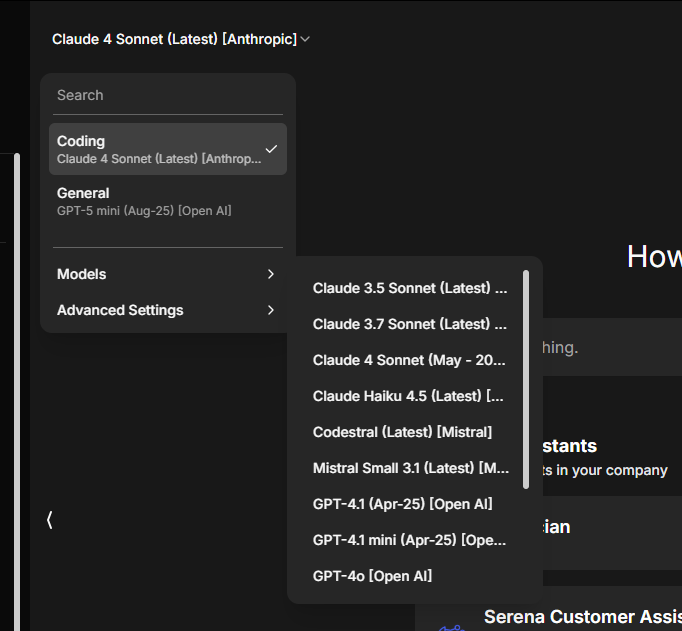Choose Claude 3.7 Sonnet (Latest) model
This screenshot has width=682, height=631.
coord(409,324)
